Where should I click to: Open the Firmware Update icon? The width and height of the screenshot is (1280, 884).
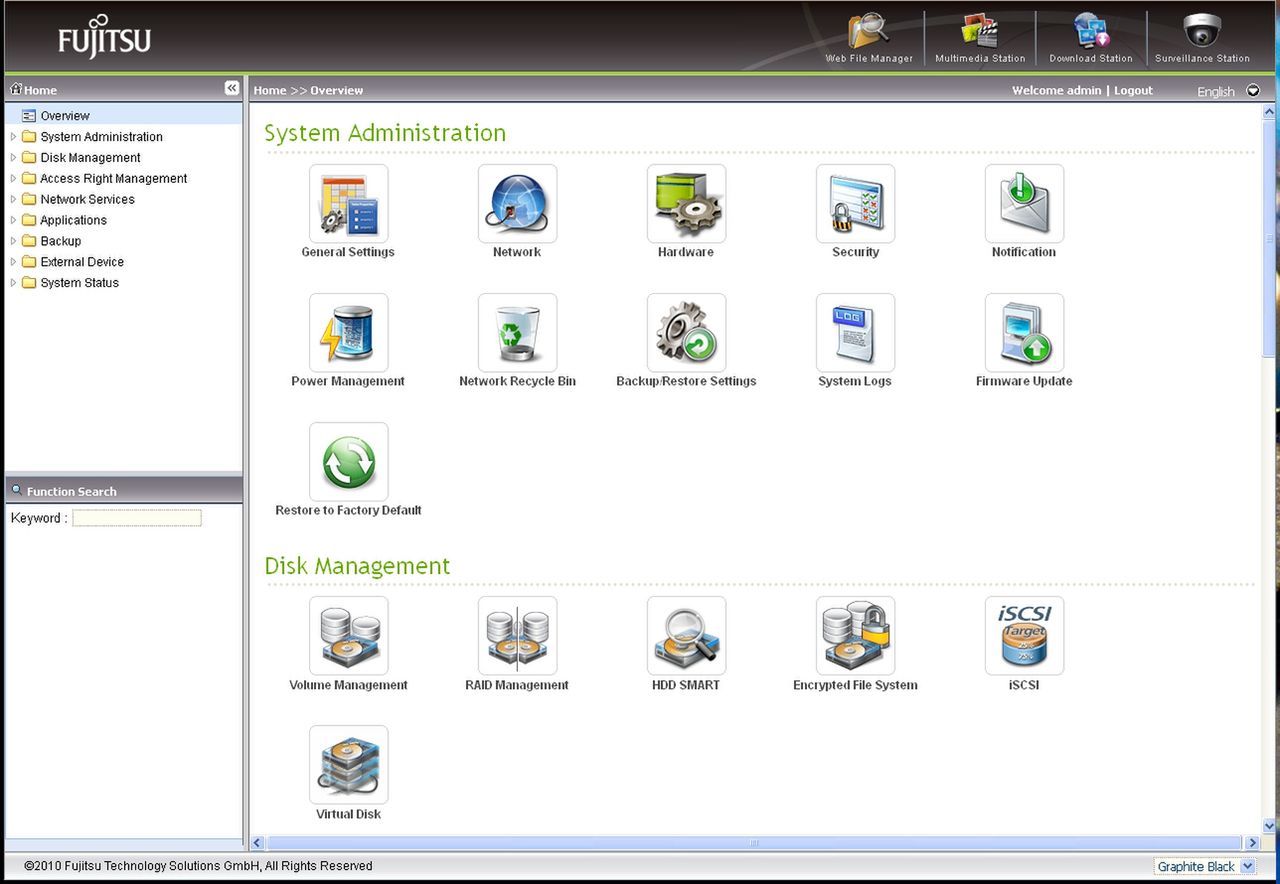point(1024,333)
